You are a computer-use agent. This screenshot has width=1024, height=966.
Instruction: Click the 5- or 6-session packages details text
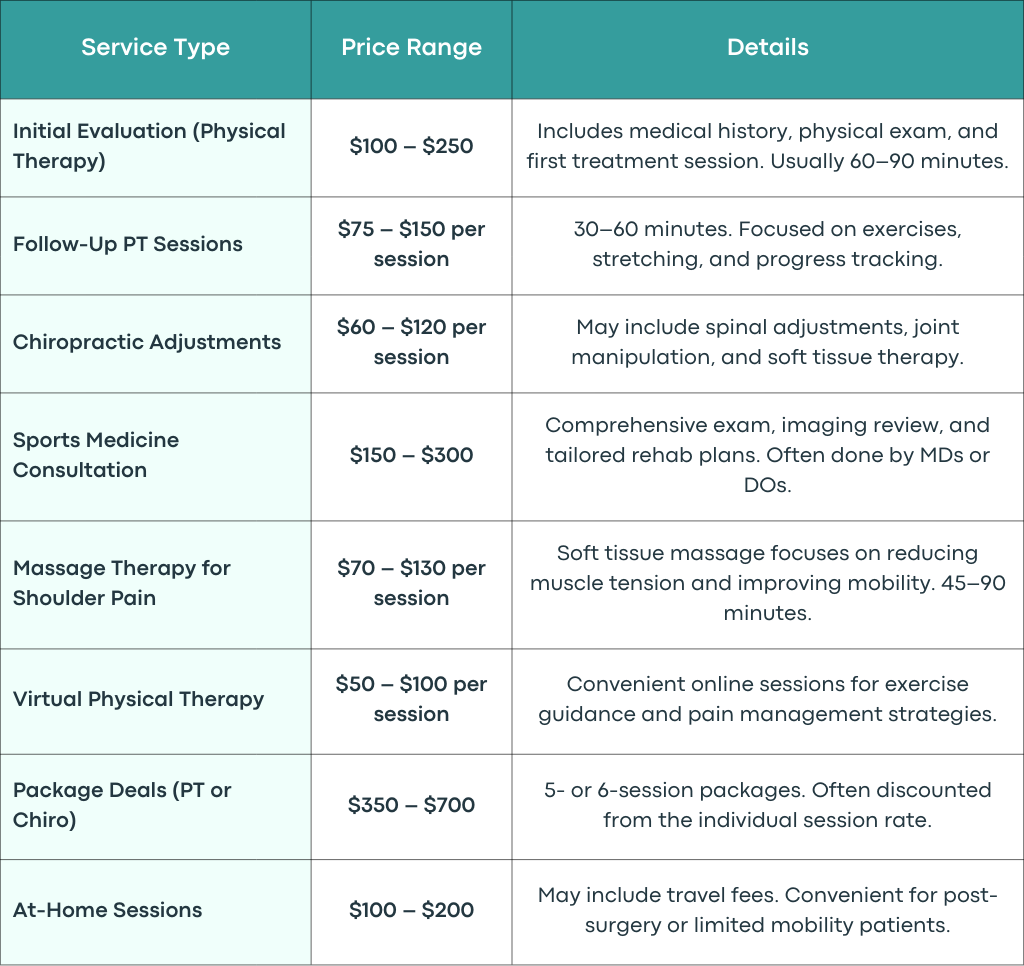point(767,807)
